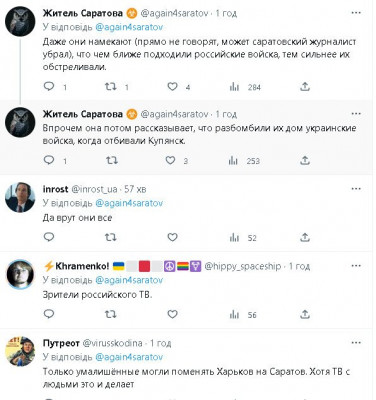376x400 pixels.
Task: Open more options on first Житель Саратова tweet
Action: click(356, 13)
